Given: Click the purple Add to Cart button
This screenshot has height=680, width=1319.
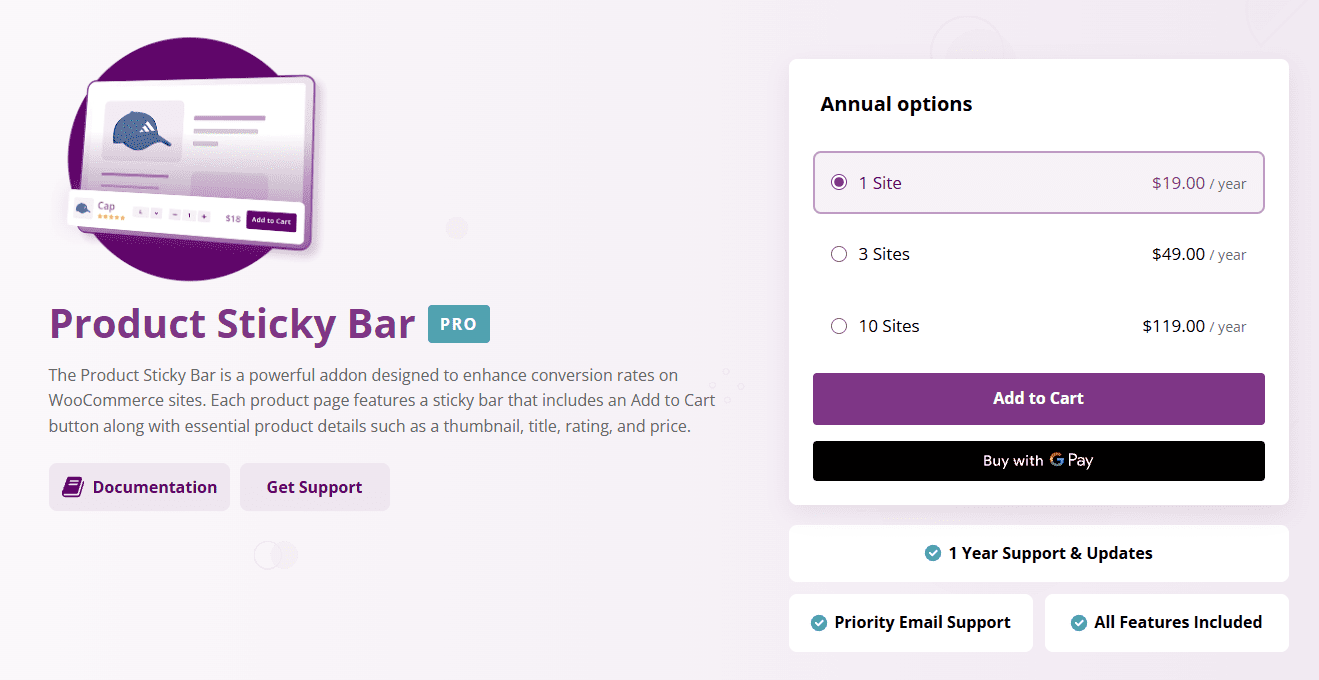Looking at the screenshot, I should pyautogui.click(x=1038, y=398).
